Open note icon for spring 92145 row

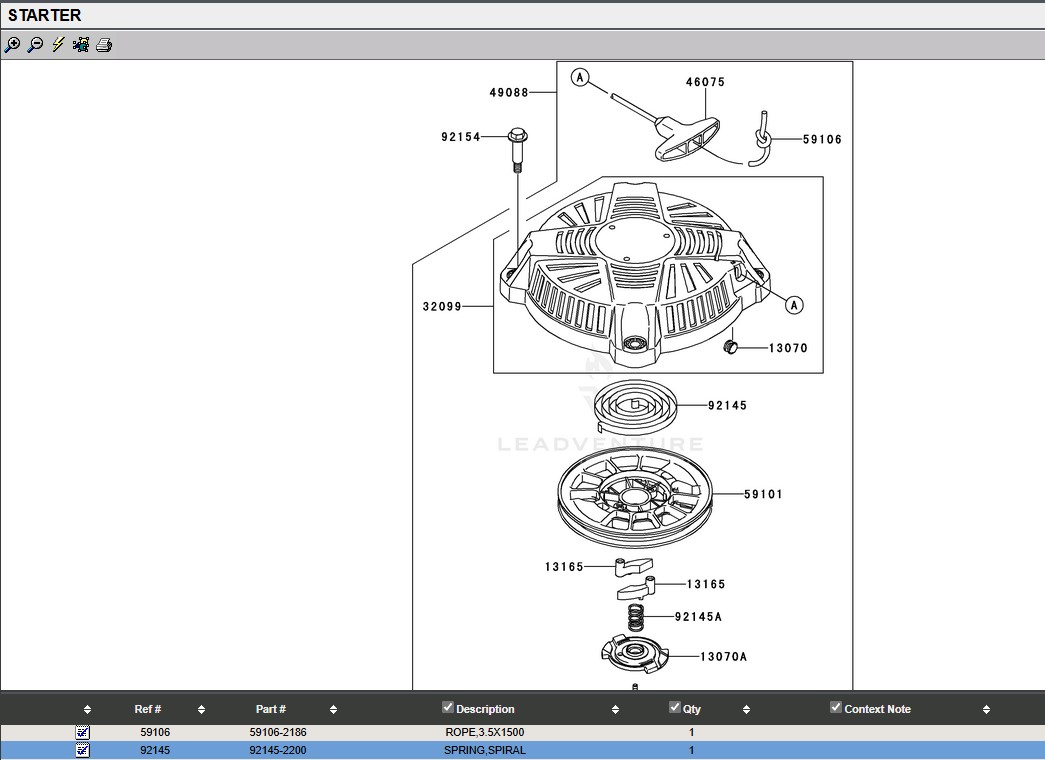click(83, 750)
